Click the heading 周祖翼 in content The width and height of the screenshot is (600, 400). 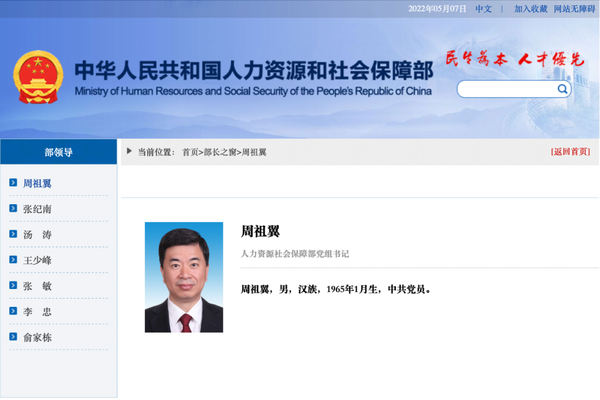pyautogui.click(x=260, y=231)
